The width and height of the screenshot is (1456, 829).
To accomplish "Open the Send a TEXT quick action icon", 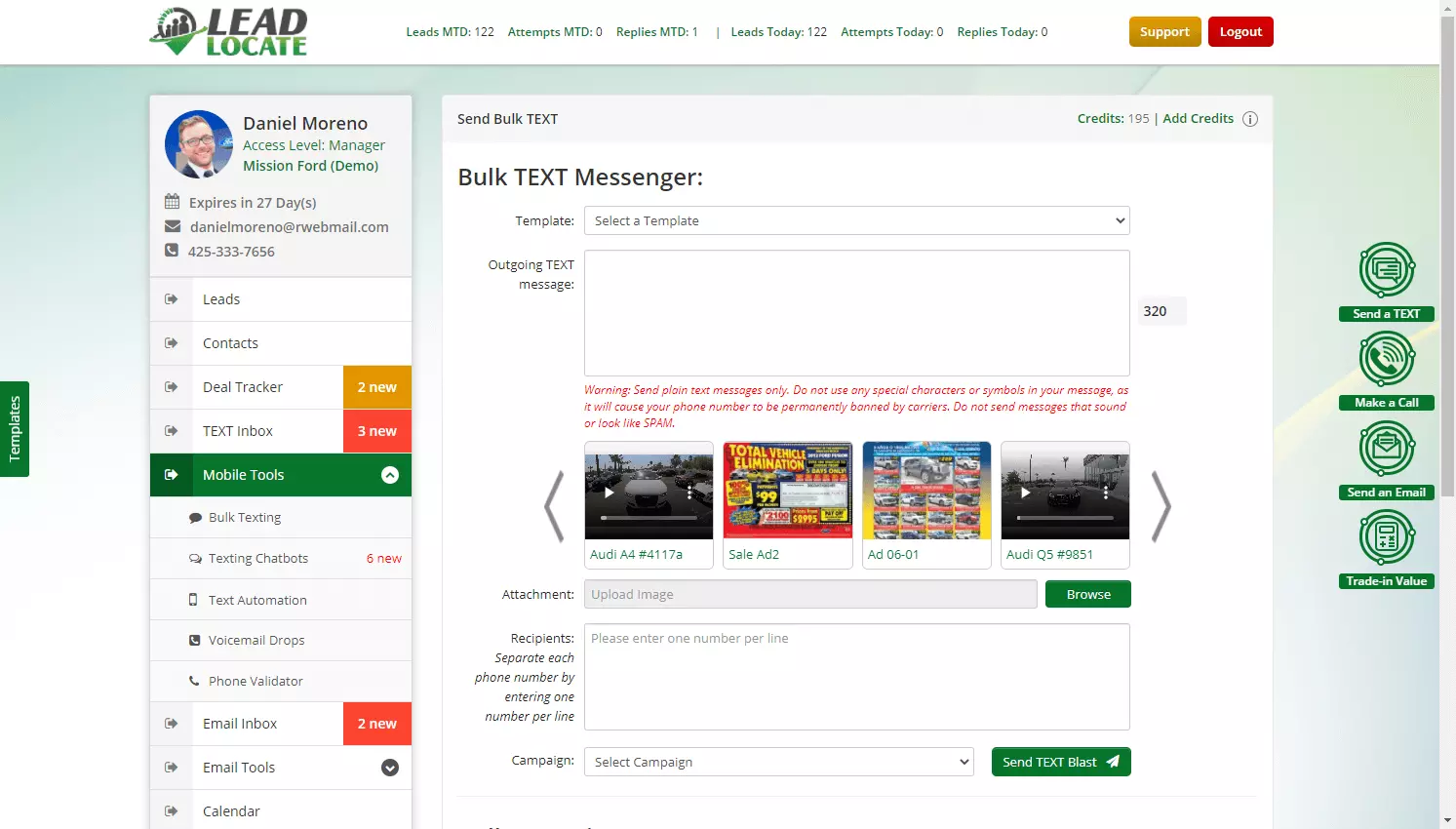I will click(x=1387, y=270).
